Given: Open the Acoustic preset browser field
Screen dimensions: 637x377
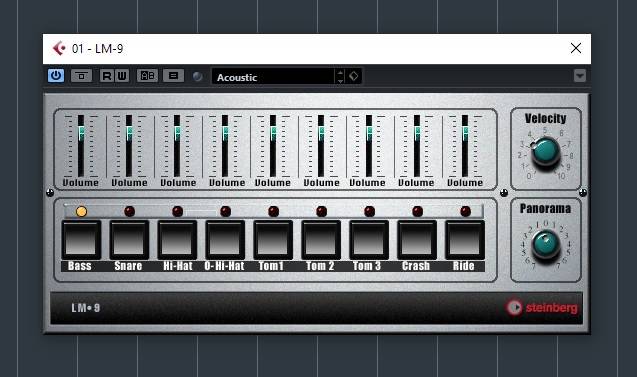Looking at the screenshot, I should [274, 76].
